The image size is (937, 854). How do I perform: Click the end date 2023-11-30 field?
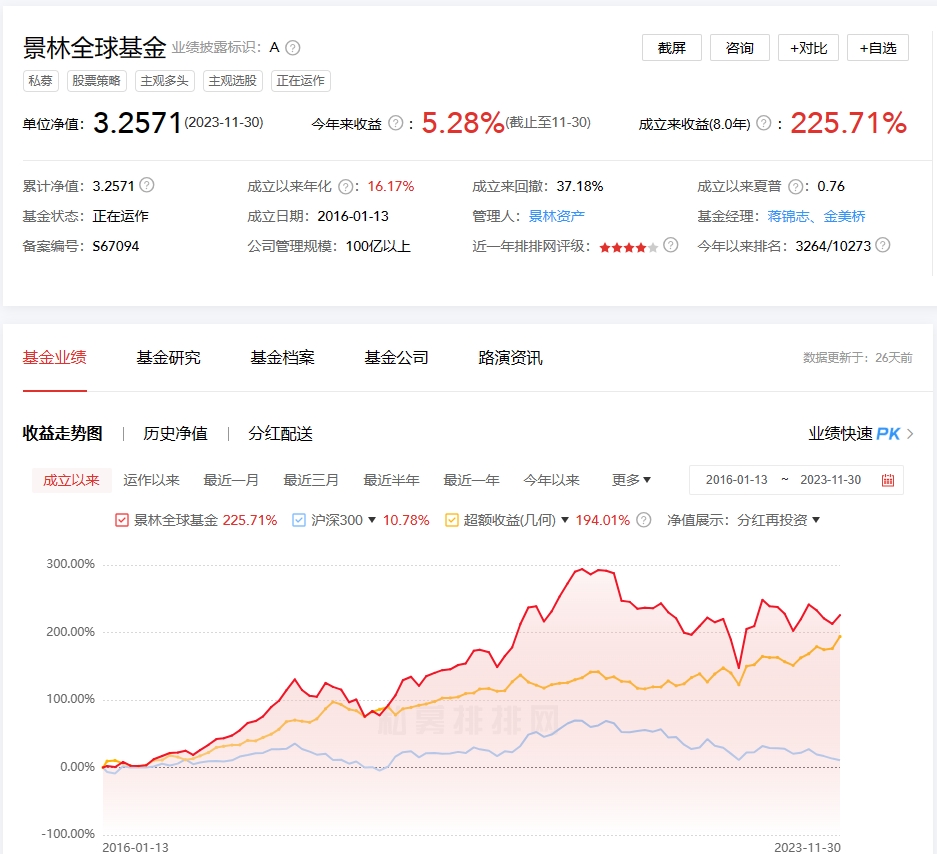(x=831, y=480)
